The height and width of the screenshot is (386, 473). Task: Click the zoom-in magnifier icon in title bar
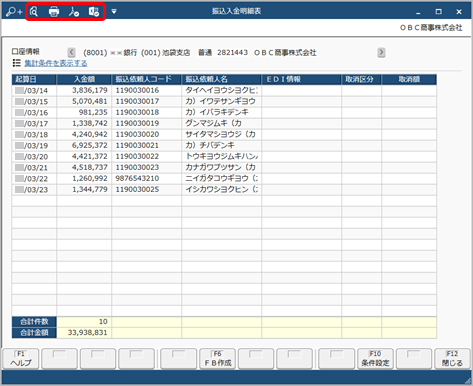(x=14, y=12)
